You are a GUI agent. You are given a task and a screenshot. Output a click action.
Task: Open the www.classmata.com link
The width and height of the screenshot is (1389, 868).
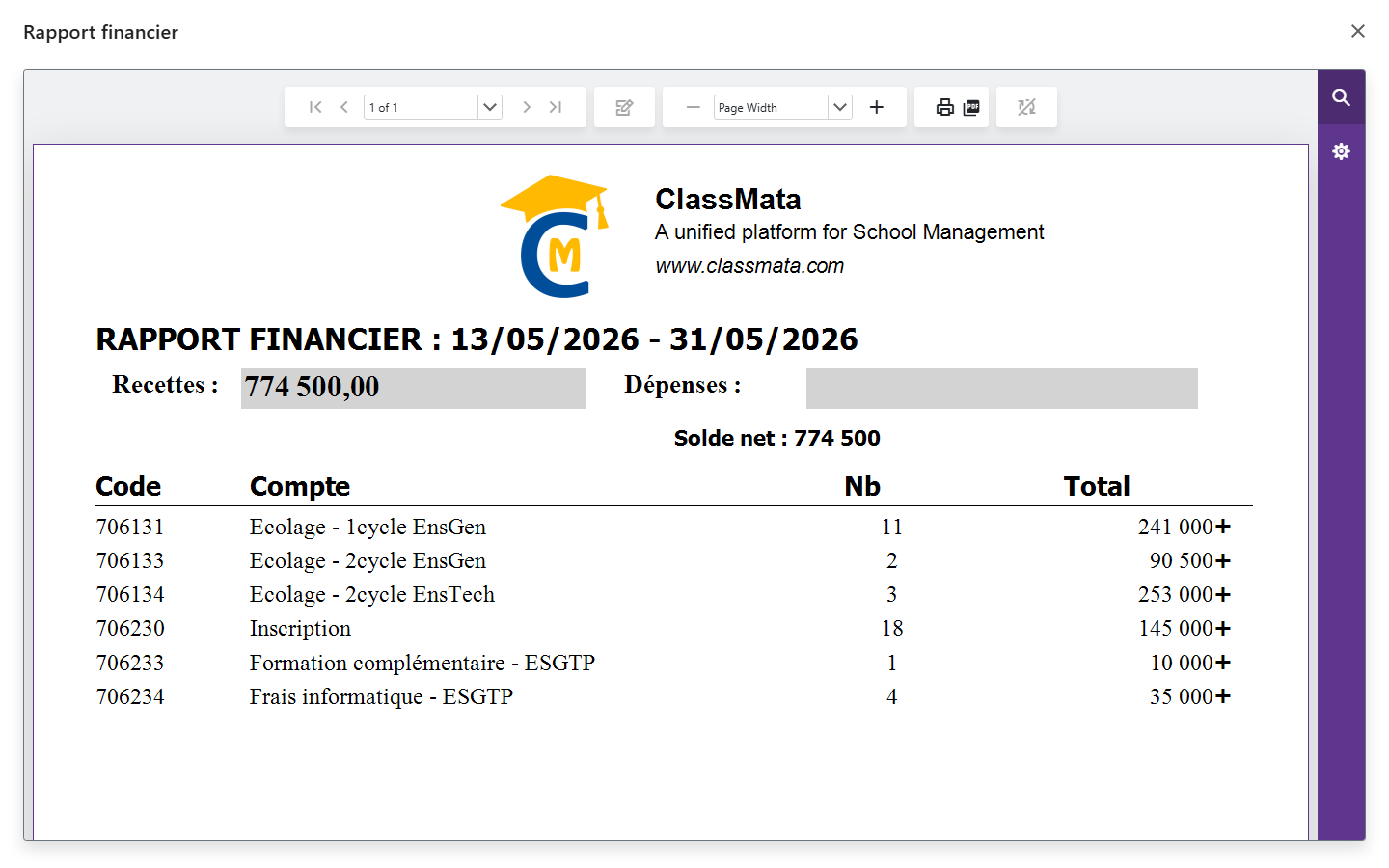(x=749, y=266)
